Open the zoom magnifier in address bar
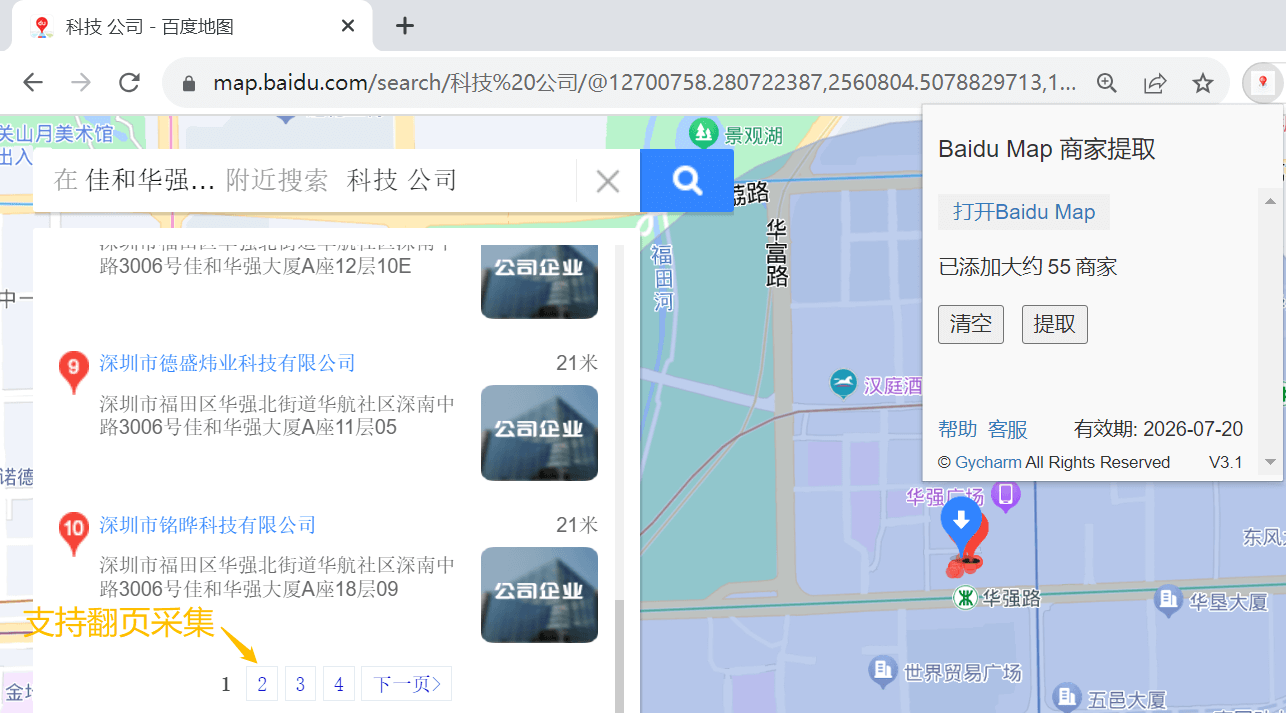The width and height of the screenshot is (1286, 713). (x=1107, y=83)
